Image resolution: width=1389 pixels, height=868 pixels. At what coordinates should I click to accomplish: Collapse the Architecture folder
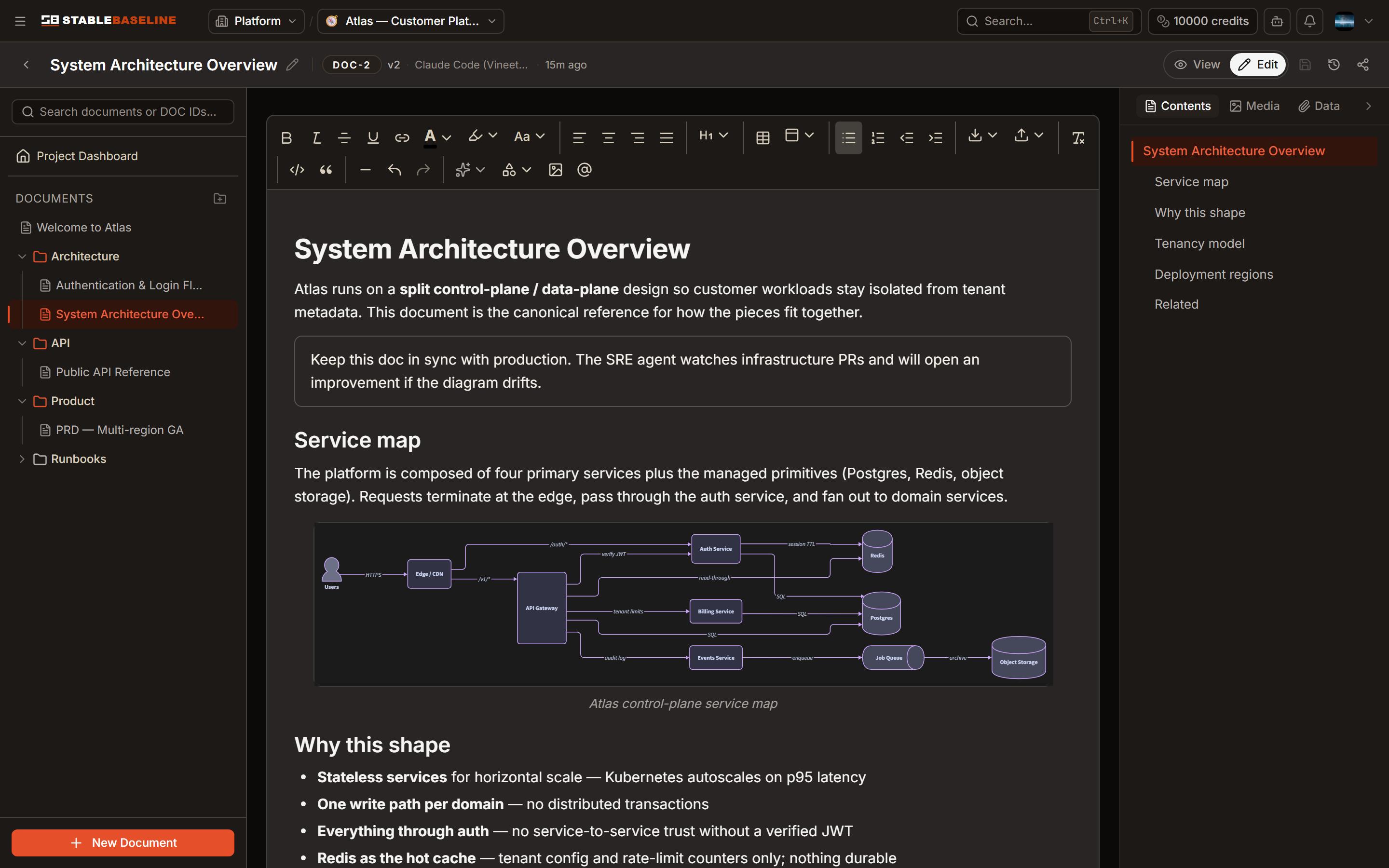(22, 257)
